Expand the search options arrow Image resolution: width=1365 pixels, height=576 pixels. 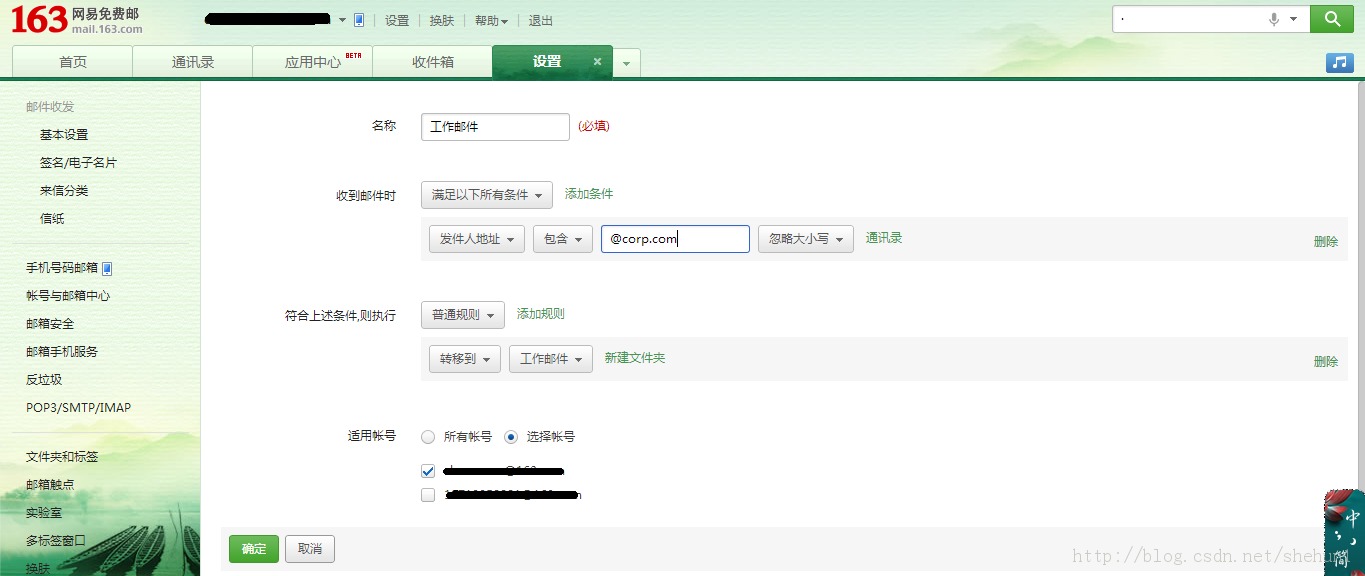[x=1294, y=19]
